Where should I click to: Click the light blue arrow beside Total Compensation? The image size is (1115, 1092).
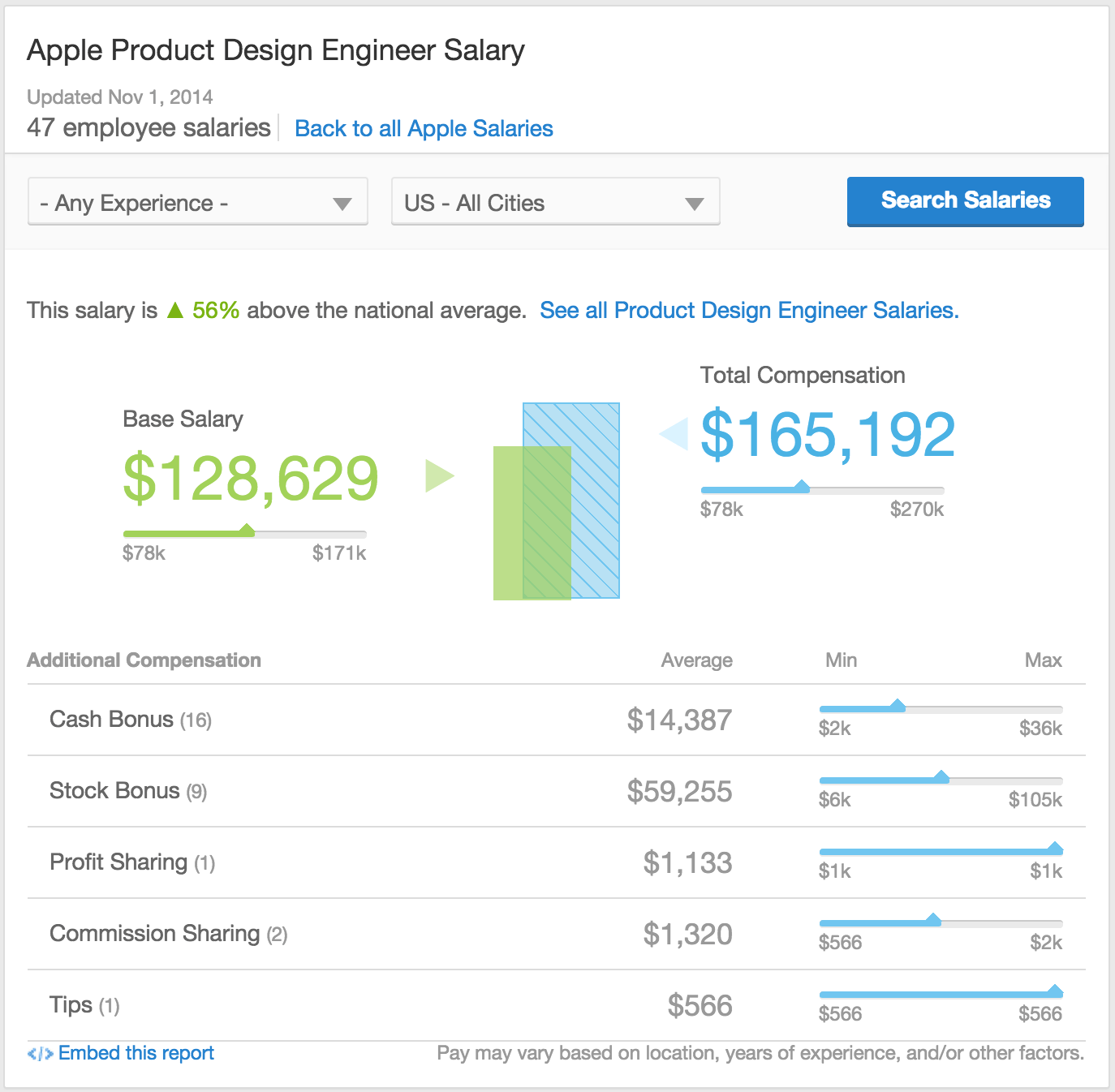(x=674, y=434)
